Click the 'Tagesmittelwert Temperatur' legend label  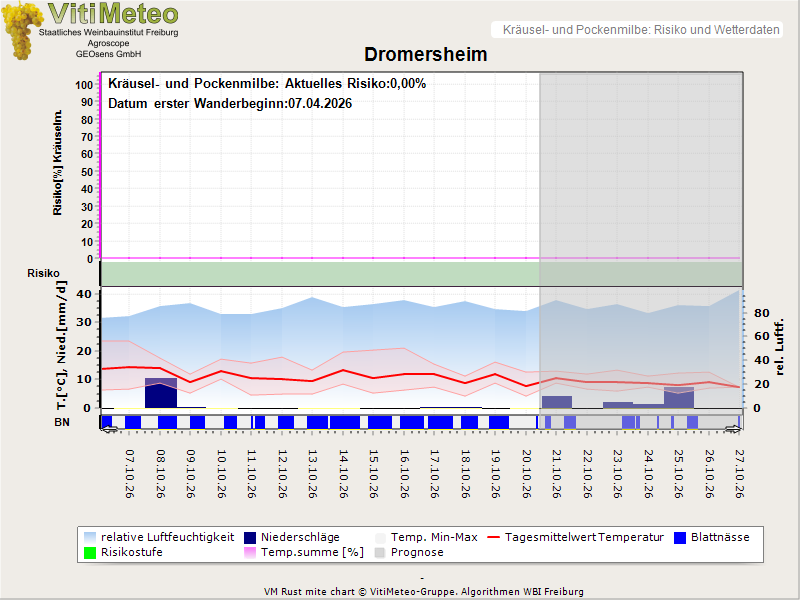coord(584,537)
